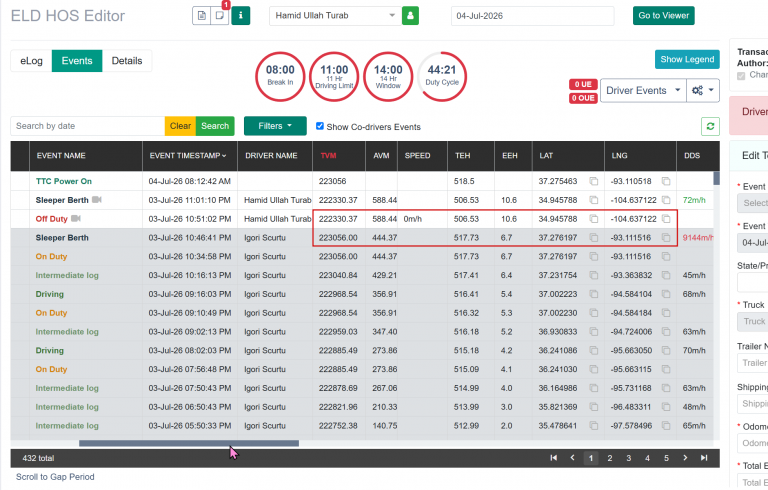Switch to the Details tab
The height and width of the screenshot is (490, 768).
(127, 61)
